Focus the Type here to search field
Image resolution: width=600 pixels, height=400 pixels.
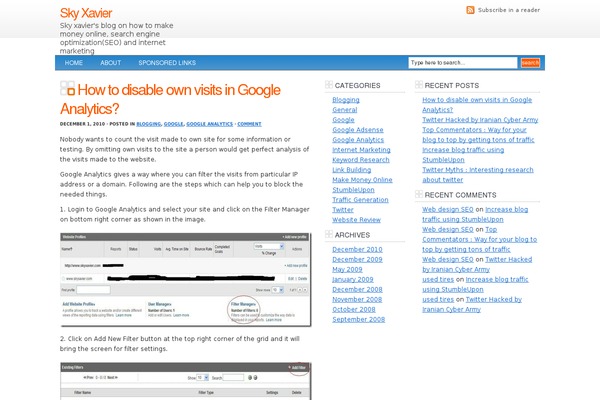click(x=463, y=63)
